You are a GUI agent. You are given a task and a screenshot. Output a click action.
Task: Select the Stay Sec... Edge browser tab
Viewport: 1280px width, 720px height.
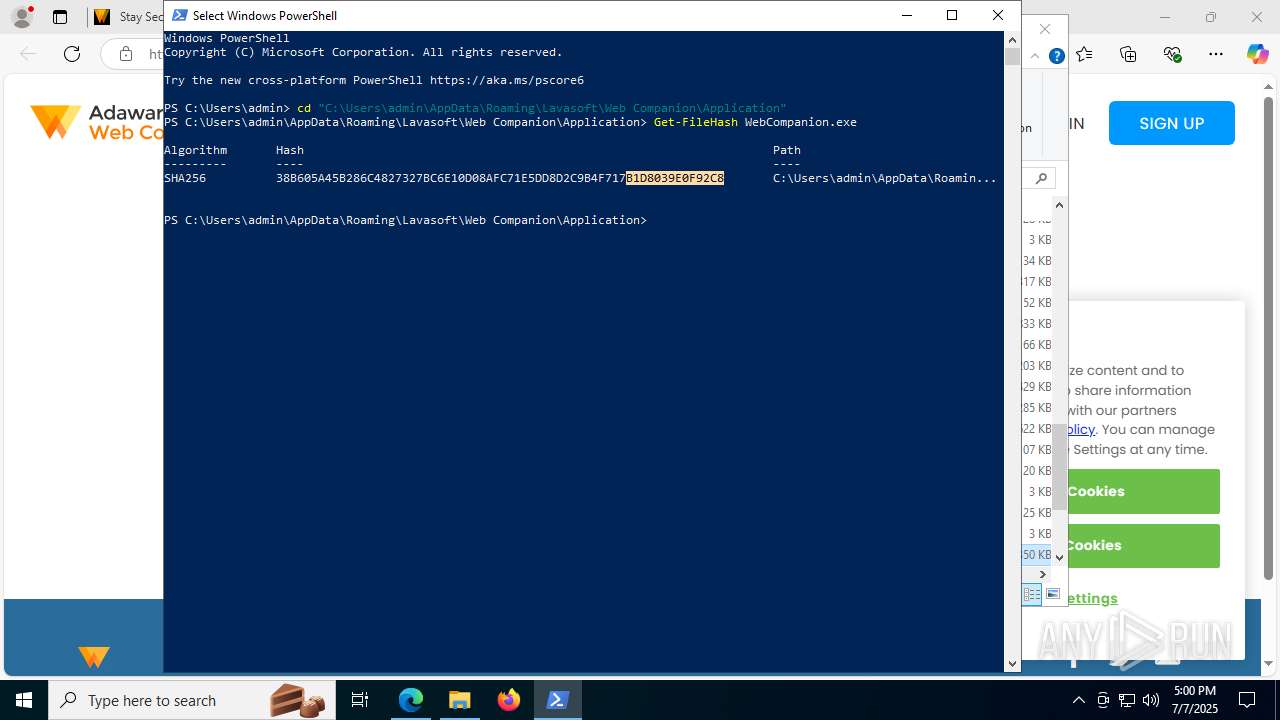pos(128,17)
